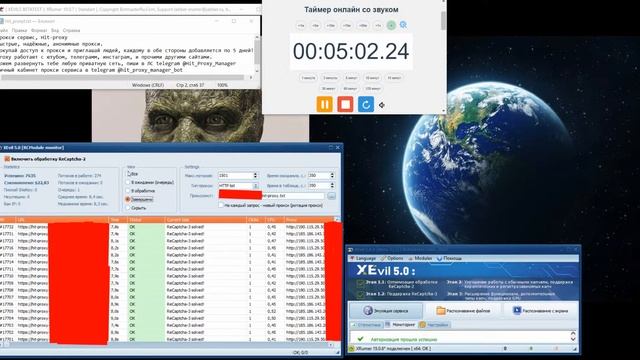Click the XEvil status bar connection icon

[x=351, y=349]
